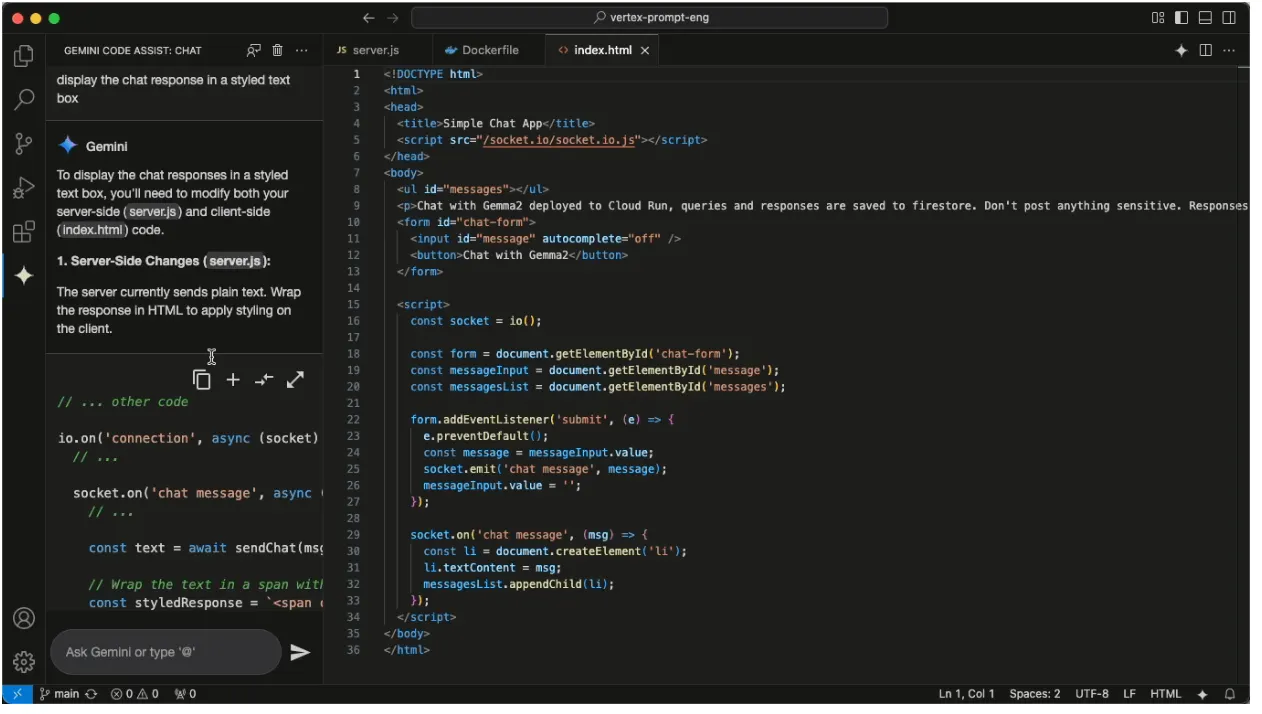Screen dimensions: 1262x714
Task: Split the editor to the right
Action: pos(1206,50)
